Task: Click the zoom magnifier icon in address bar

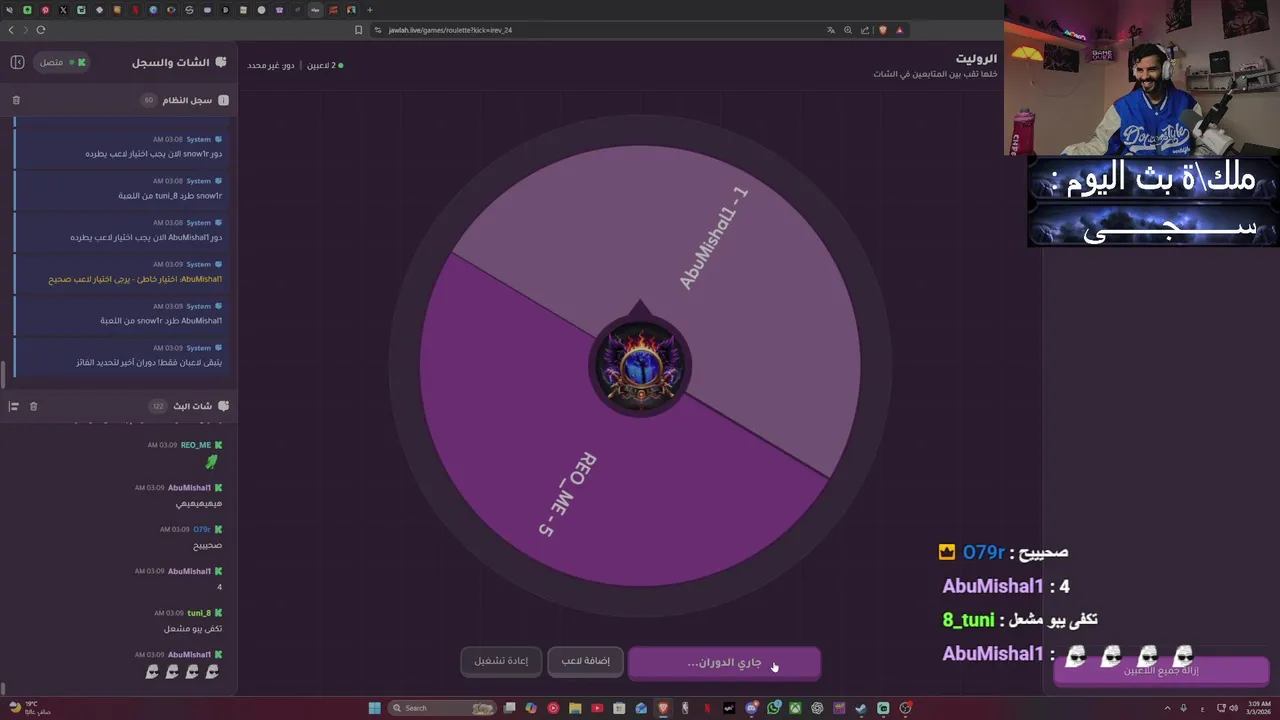Action: (848, 30)
